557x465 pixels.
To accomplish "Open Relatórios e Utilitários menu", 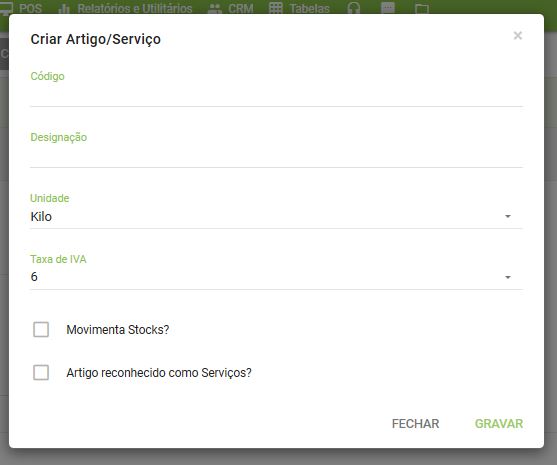I will [135, 9].
